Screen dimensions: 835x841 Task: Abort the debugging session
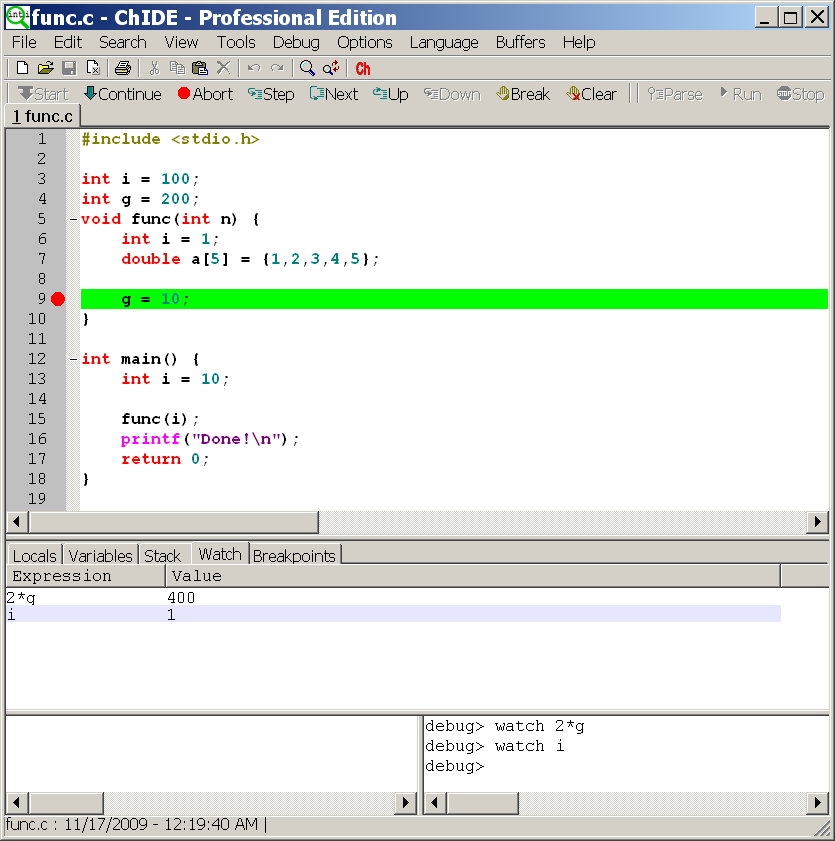[205, 94]
